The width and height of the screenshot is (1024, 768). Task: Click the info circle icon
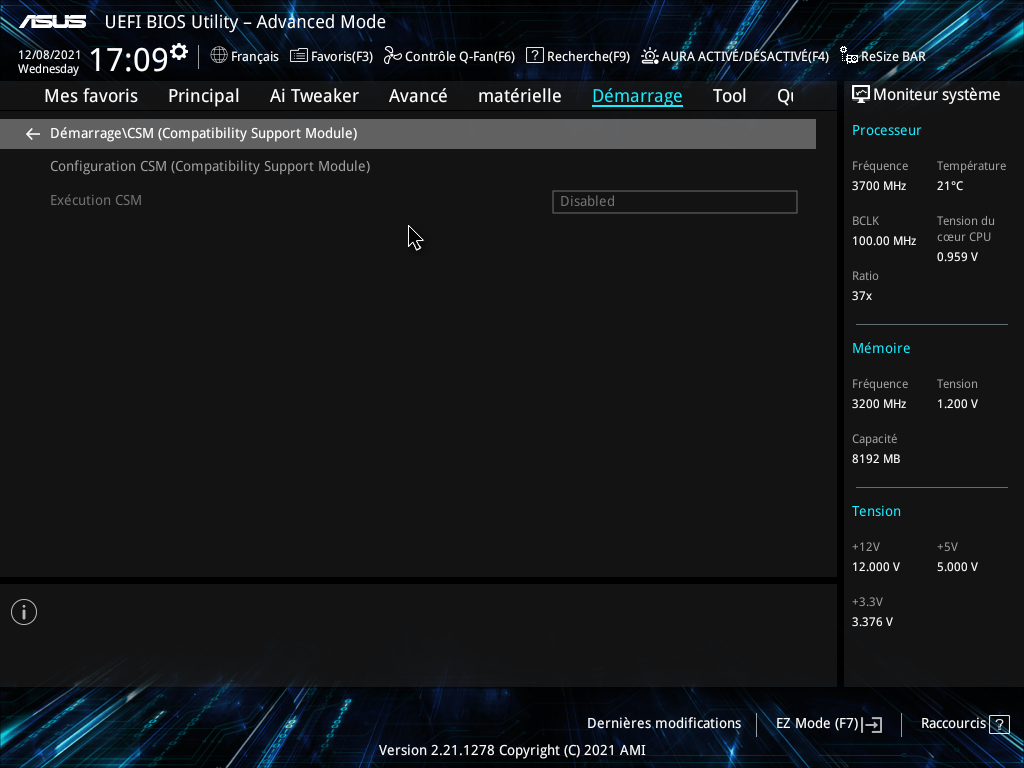pyautogui.click(x=24, y=612)
